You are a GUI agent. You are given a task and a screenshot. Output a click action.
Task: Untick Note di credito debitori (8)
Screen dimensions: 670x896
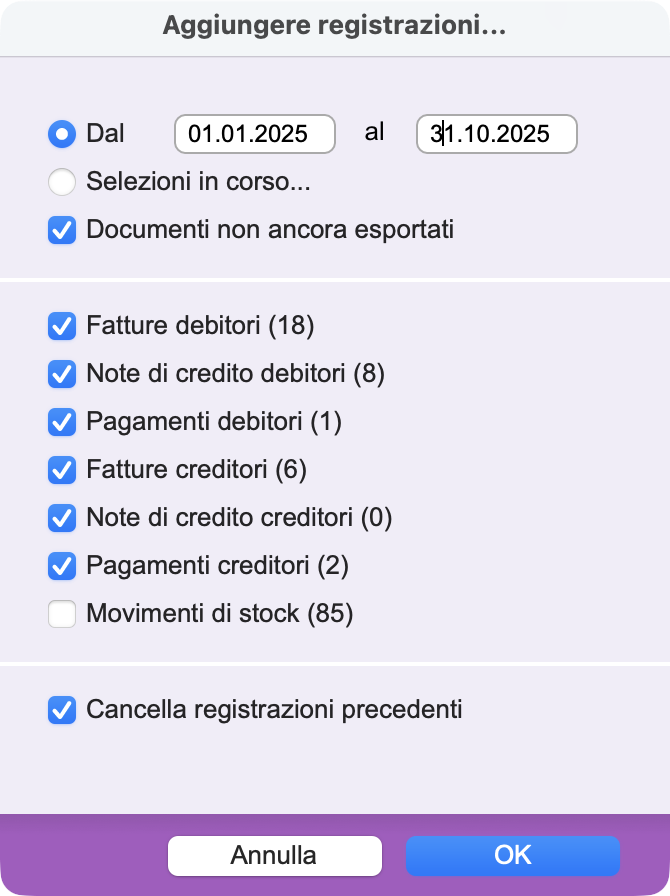[62, 374]
